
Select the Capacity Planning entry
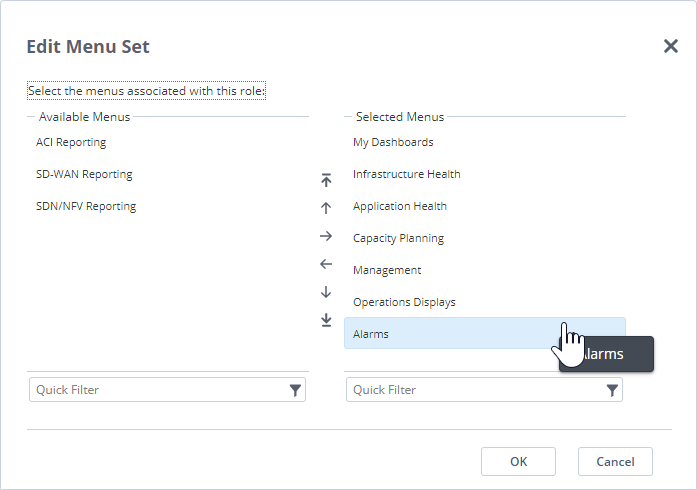398,238
